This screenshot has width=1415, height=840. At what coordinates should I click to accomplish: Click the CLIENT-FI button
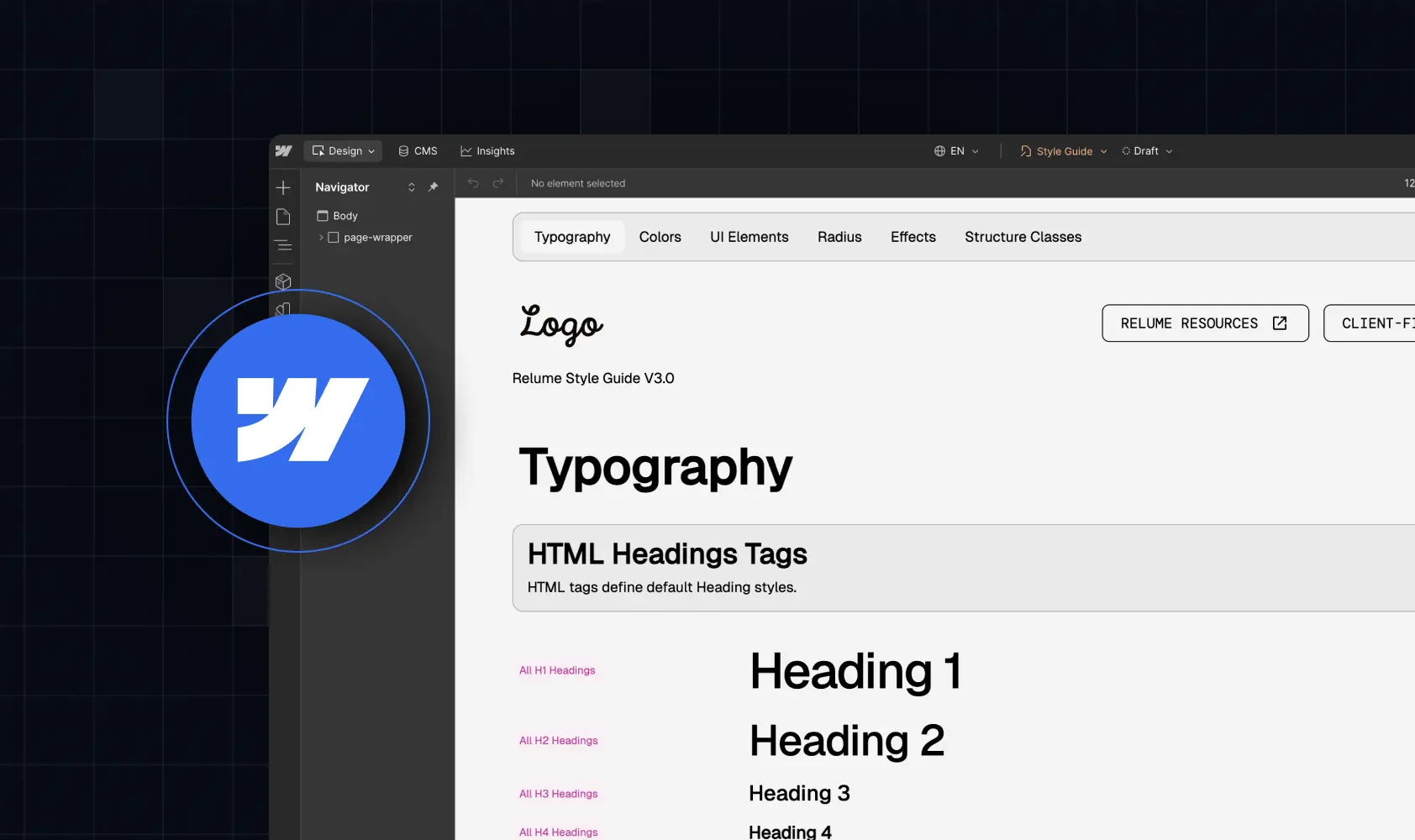click(1370, 323)
